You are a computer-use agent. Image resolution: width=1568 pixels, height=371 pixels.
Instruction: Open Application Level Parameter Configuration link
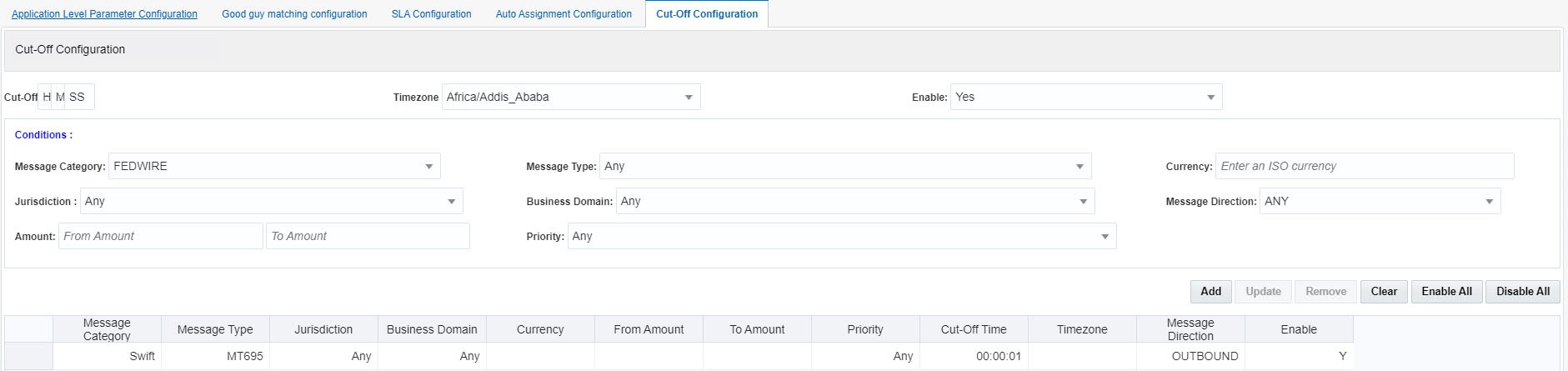(104, 14)
